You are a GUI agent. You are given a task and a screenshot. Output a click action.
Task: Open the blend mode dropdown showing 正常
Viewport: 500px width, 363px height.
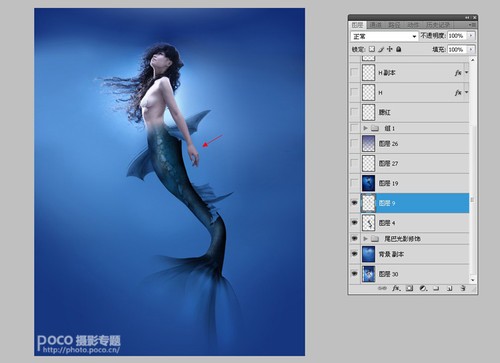point(385,36)
